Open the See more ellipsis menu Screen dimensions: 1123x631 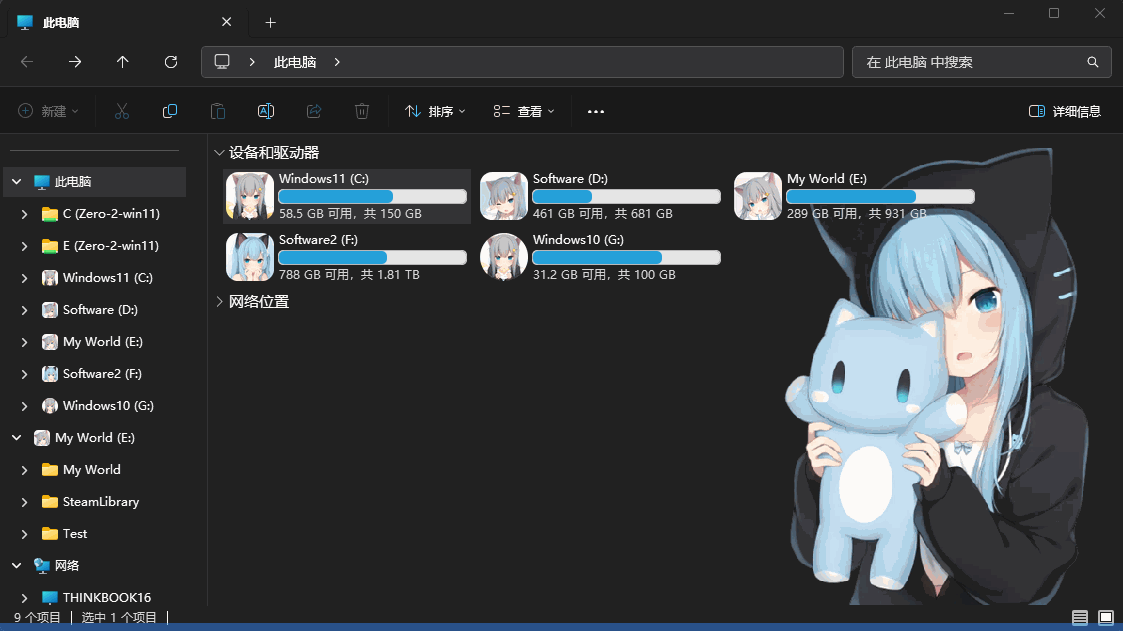pos(596,111)
